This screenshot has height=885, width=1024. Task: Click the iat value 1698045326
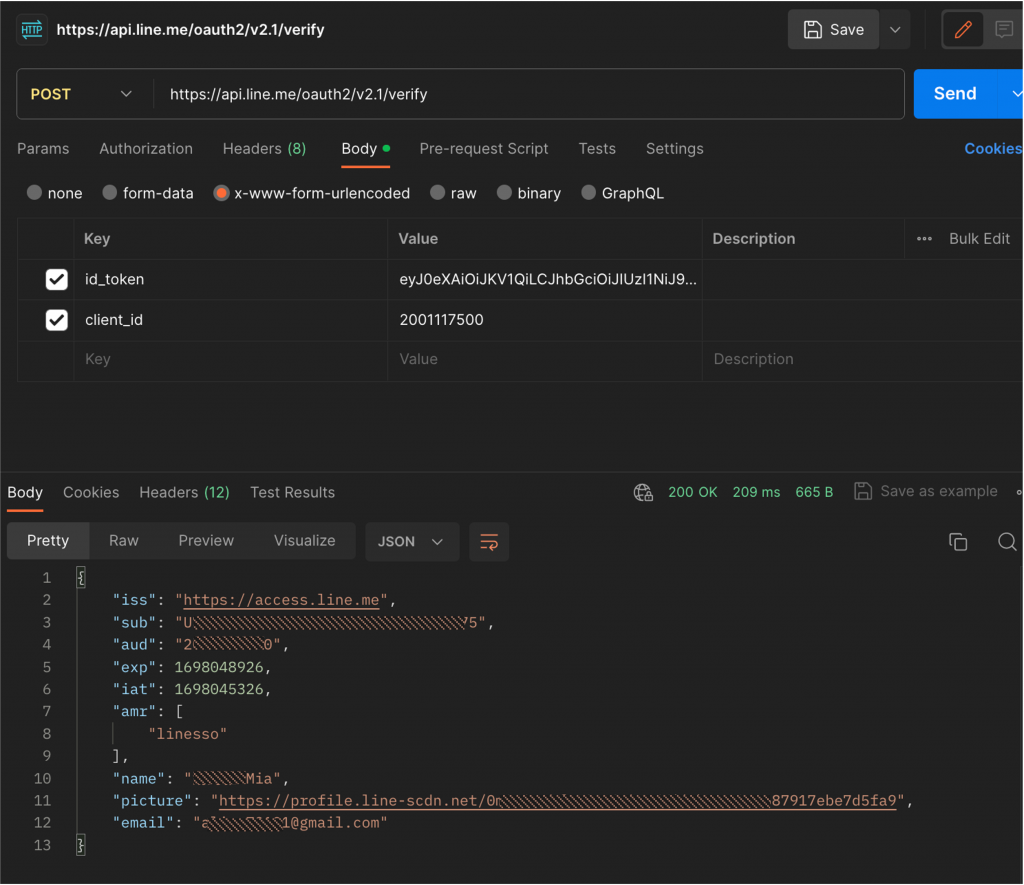point(219,690)
